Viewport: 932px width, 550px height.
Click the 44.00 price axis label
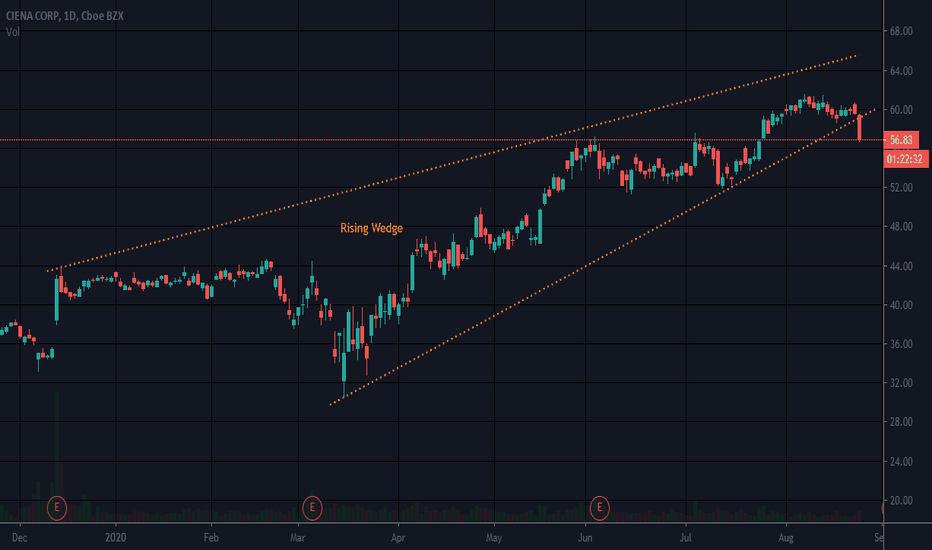click(x=901, y=266)
